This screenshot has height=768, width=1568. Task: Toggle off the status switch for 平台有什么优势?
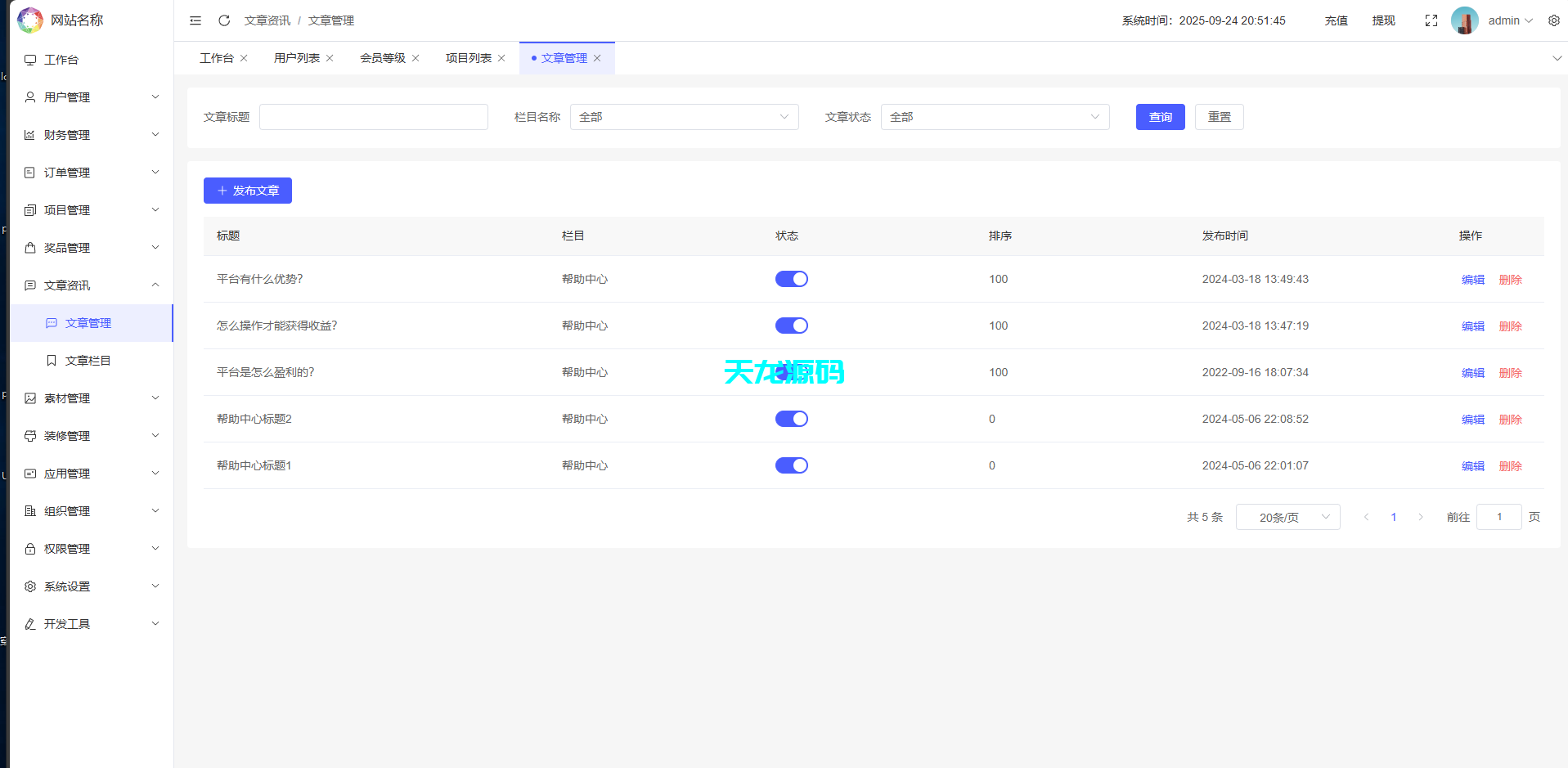(x=791, y=278)
